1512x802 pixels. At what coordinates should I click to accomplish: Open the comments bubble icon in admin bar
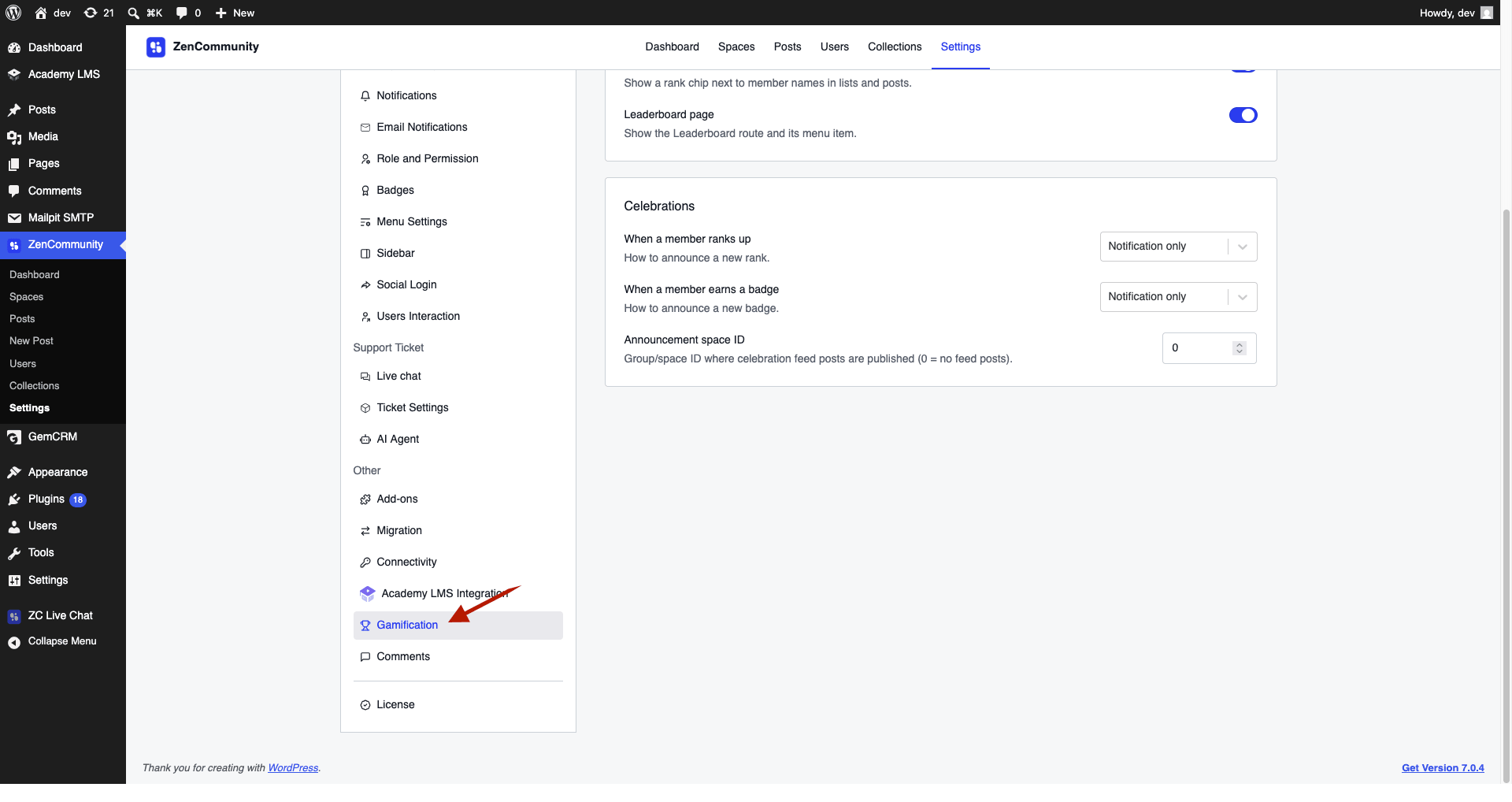(x=182, y=13)
